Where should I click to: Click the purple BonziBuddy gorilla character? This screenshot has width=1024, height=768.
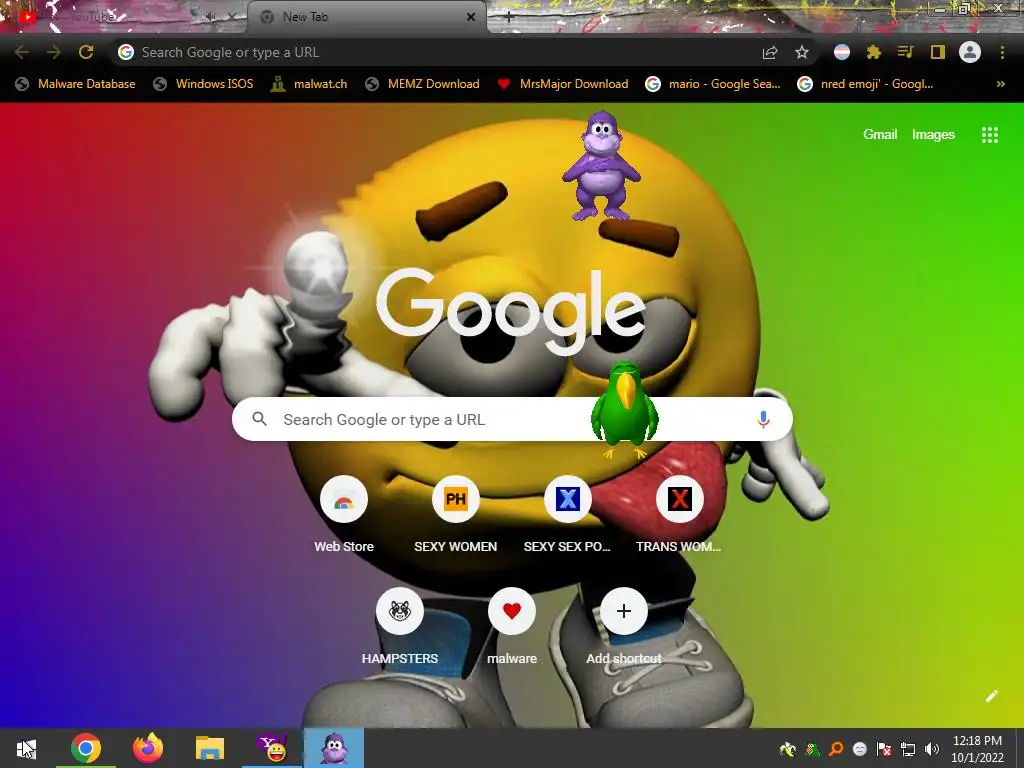tap(601, 167)
